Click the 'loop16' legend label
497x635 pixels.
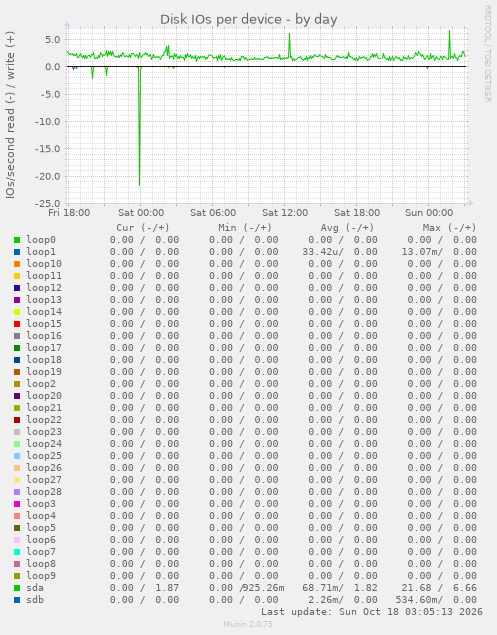click(44, 336)
